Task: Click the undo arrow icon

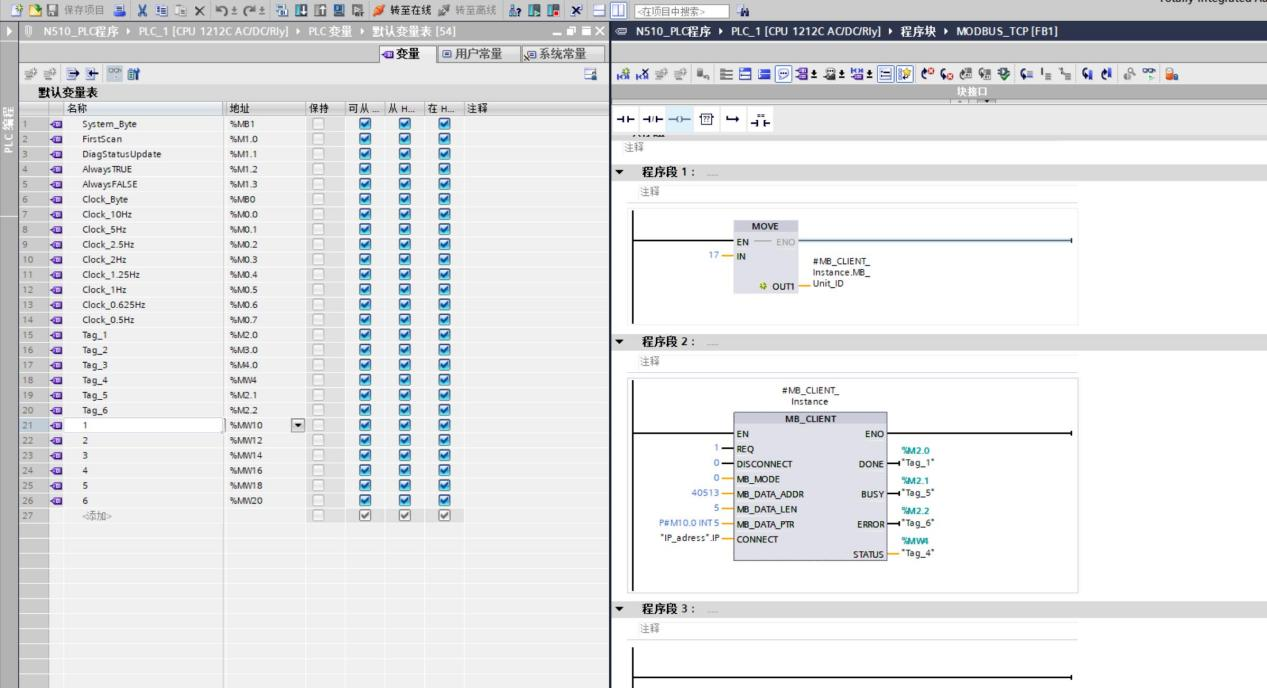Action: (221, 10)
